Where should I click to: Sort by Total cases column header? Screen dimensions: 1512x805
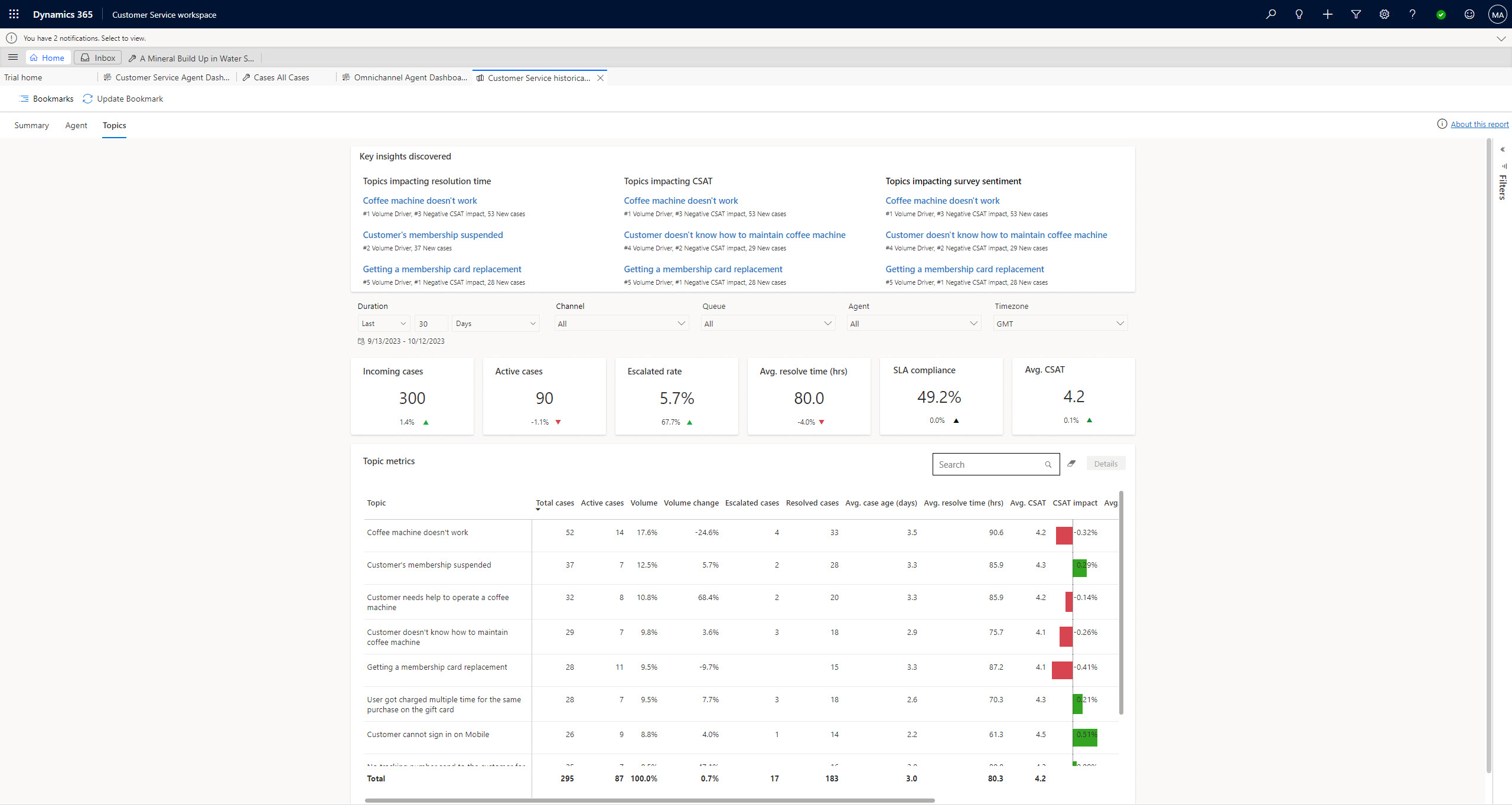(555, 503)
